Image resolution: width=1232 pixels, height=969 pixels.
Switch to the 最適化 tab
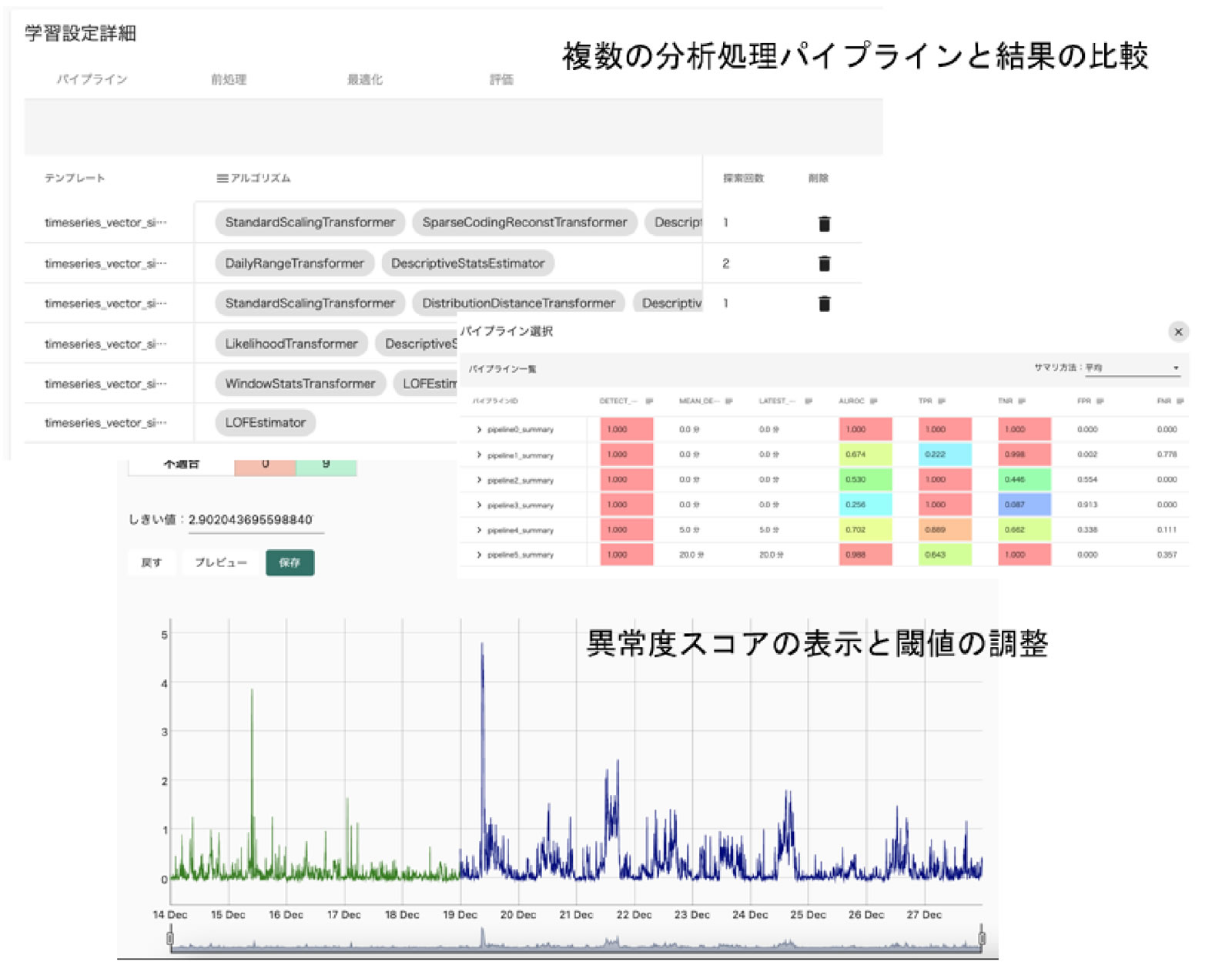pyautogui.click(x=365, y=79)
